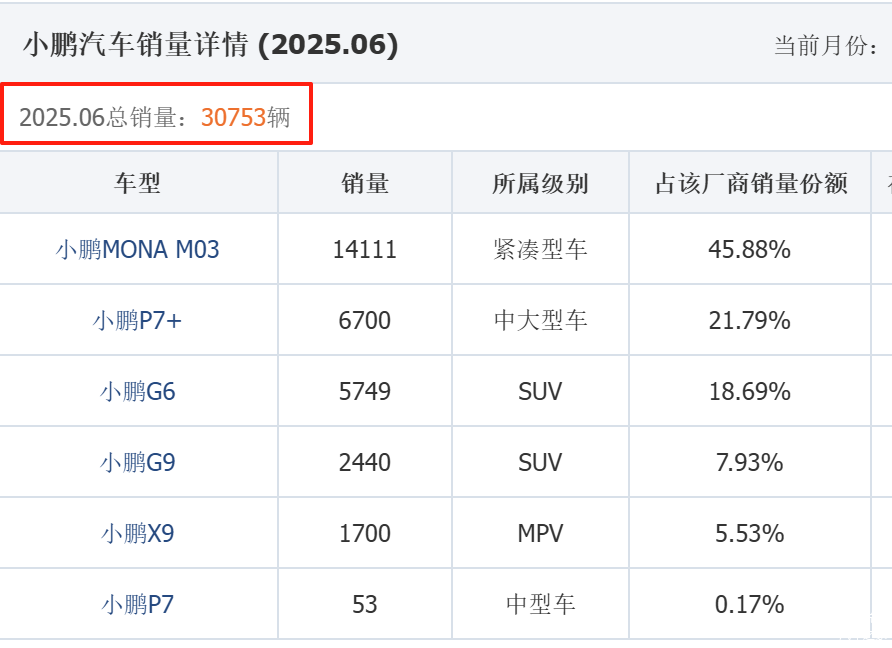This screenshot has height=648, width=892.
Task: Click the 占该厂商销量份额 column header
Action: click(750, 183)
